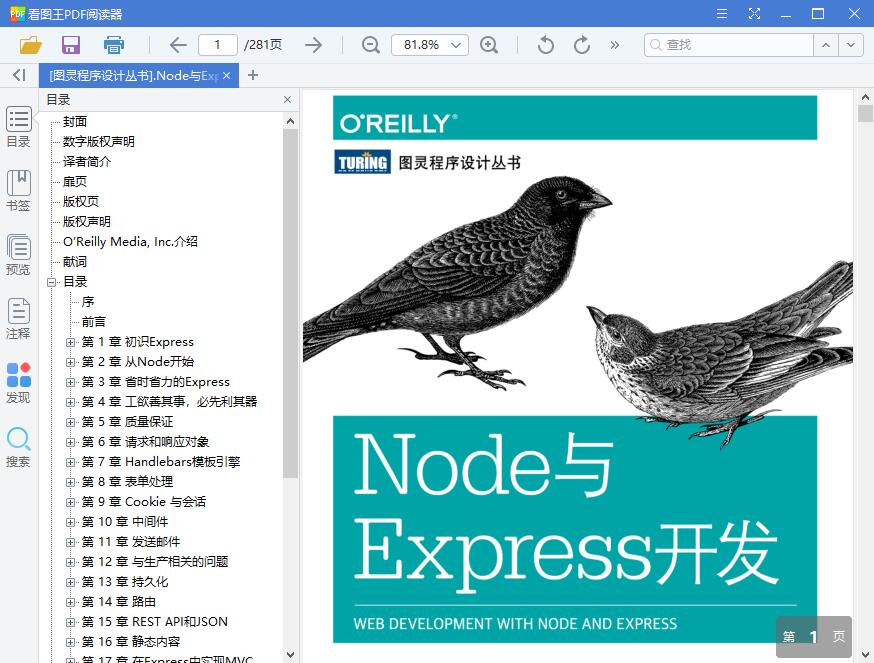
Task: Jump to 献词 in outline
Action: click(75, 262)
